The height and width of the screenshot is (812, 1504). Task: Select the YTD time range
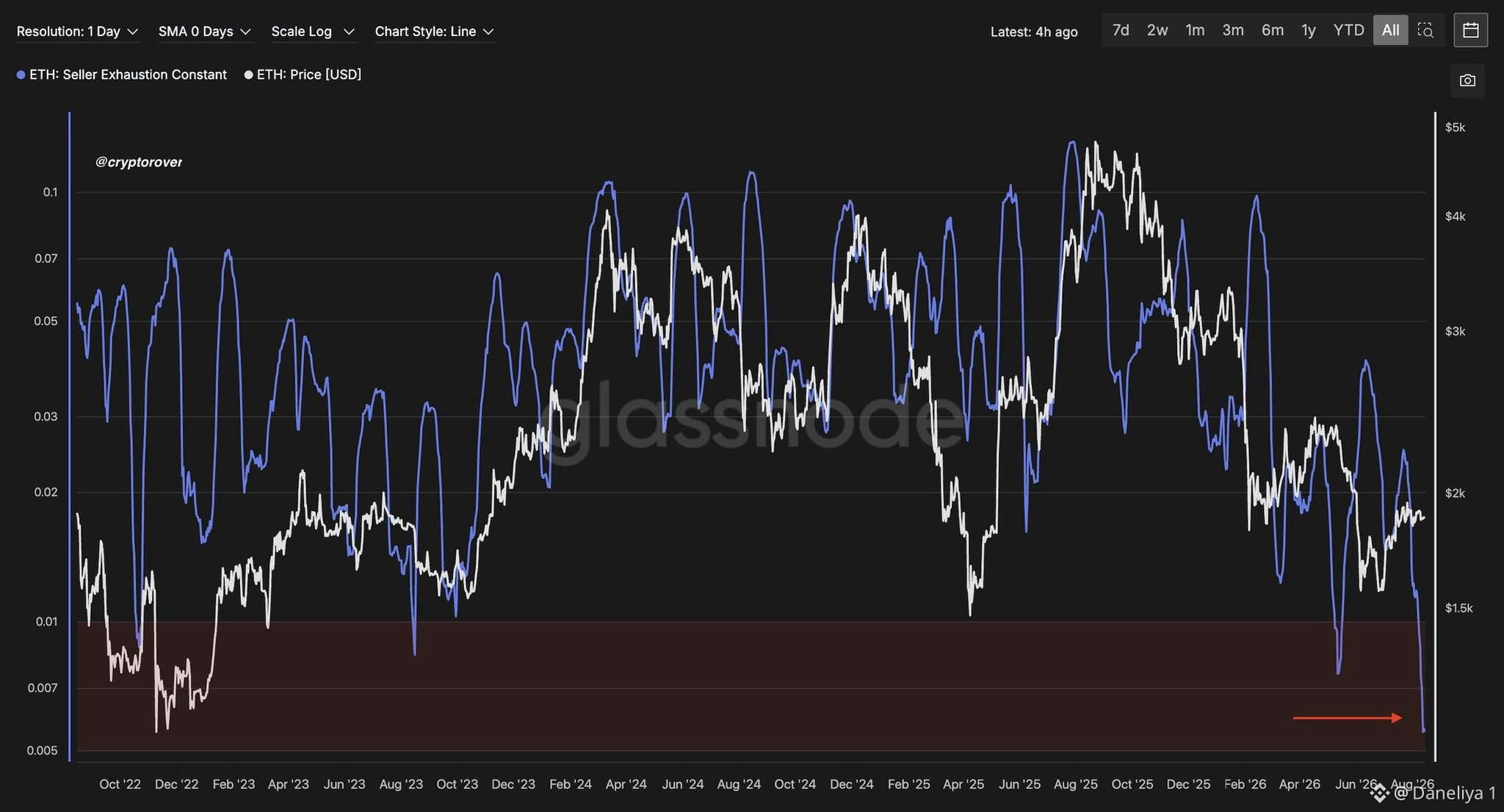click(1349, 30)
